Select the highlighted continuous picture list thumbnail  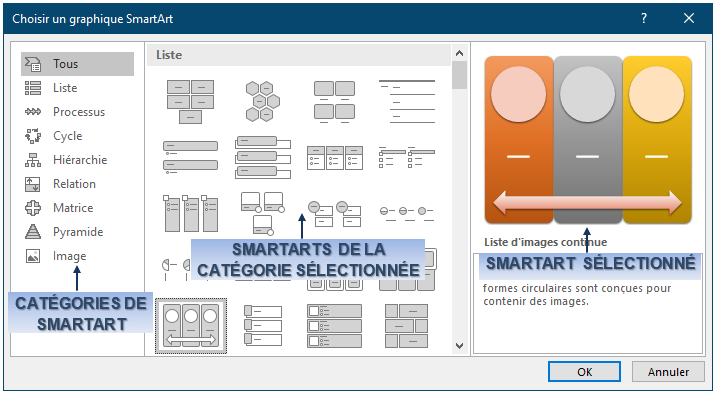coord(191,326)
